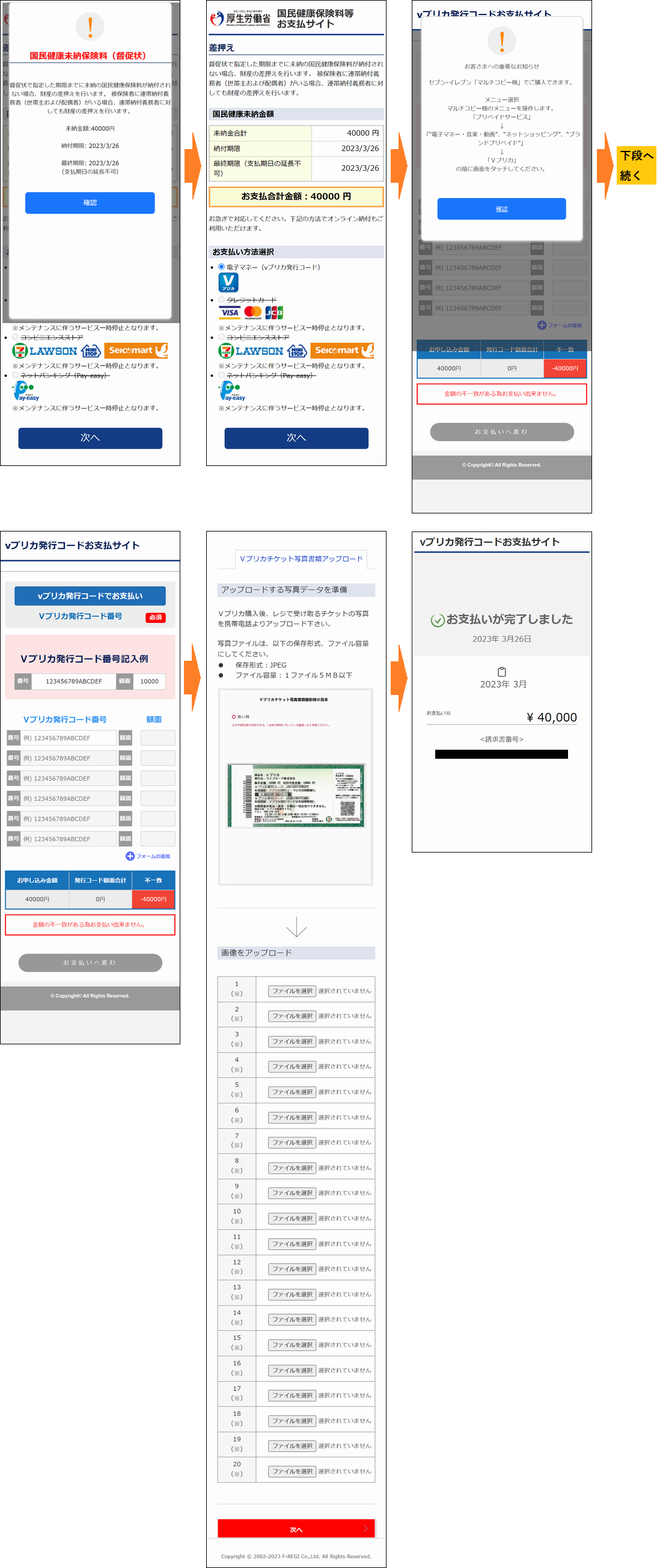The height and width of the screenshot is (1568, 660).
Task: Click ファイルを選択 for upload row 1
Action: (x=292, y=991)
